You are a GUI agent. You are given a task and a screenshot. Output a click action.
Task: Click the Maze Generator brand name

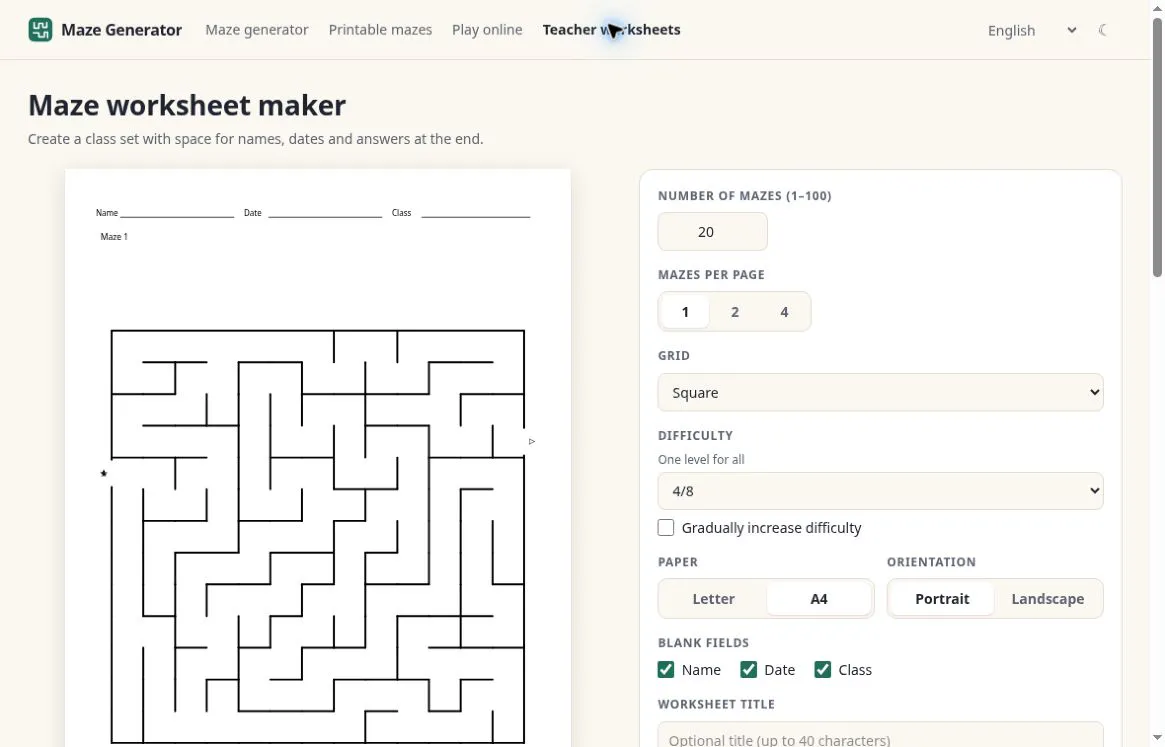coord(121,30)
